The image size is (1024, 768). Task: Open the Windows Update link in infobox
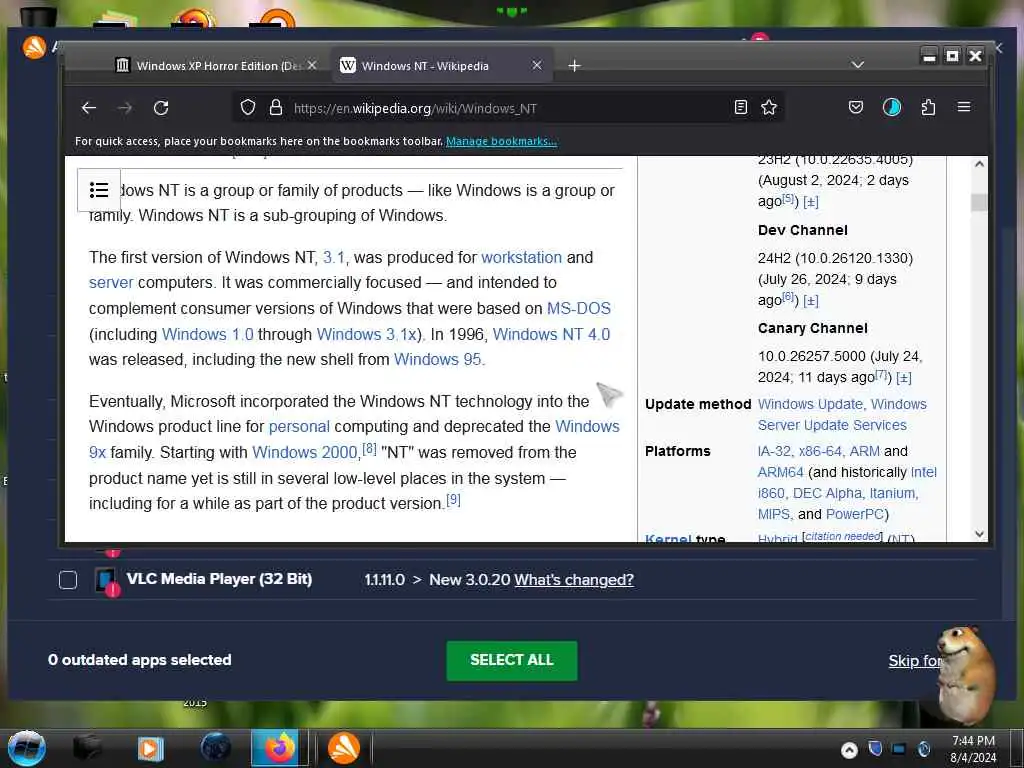810,404
